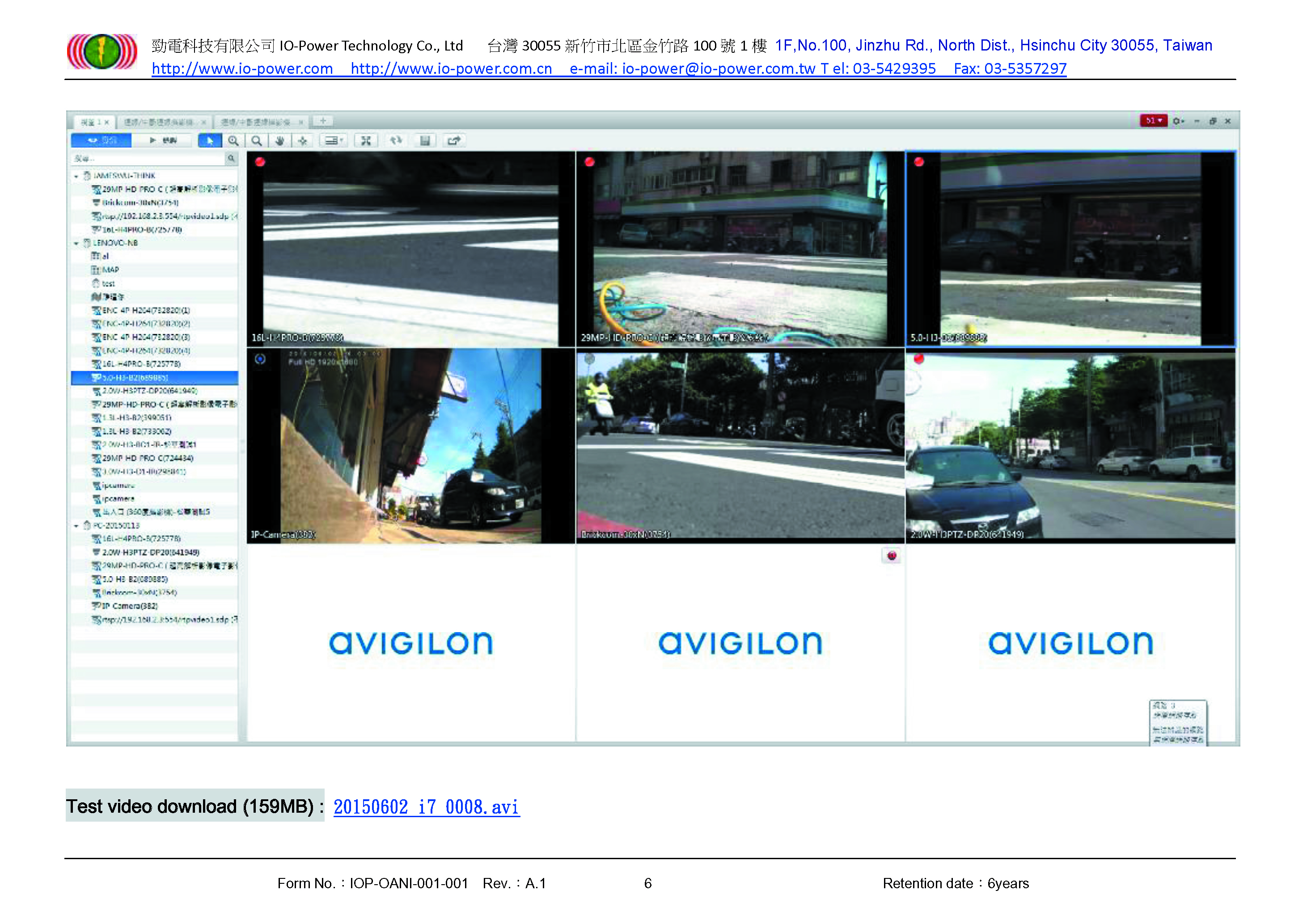
Task: Open the red alarm count dropdown
Action: pos(1153,121)
